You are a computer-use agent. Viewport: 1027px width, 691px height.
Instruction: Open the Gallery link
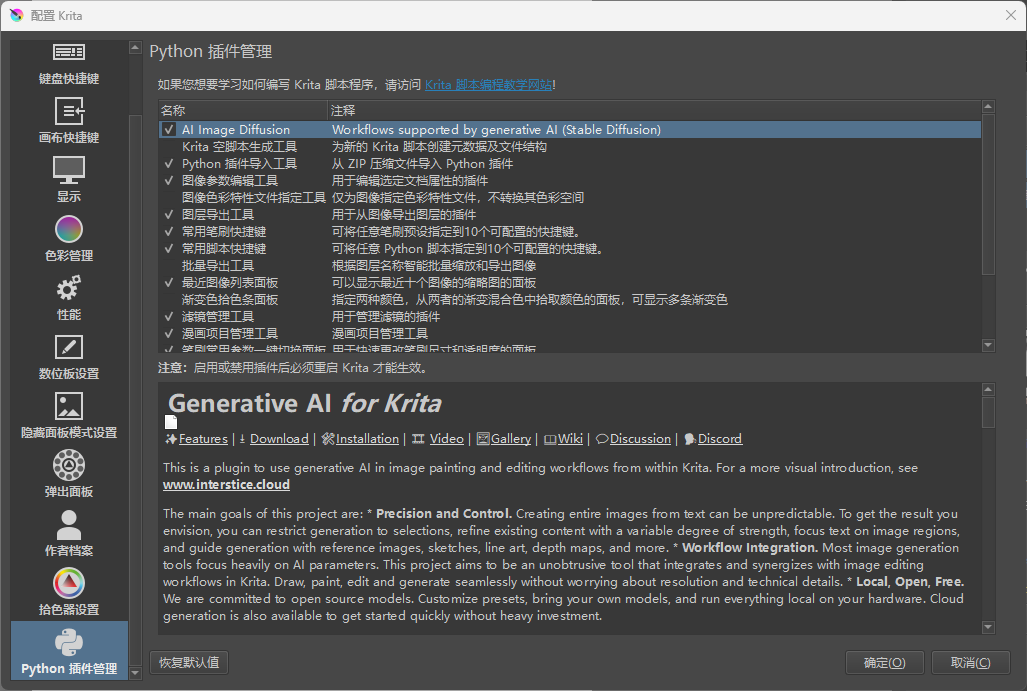tap(511, 439)
